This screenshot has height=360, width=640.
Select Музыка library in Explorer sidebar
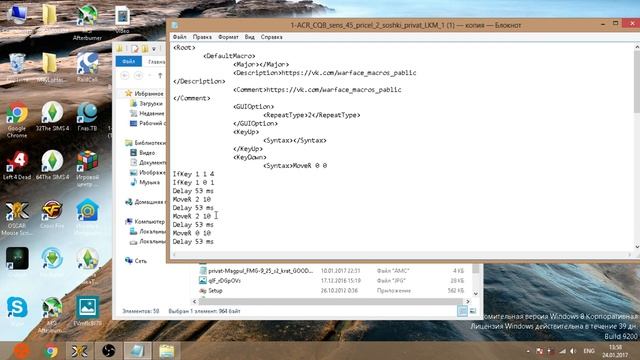145,182
